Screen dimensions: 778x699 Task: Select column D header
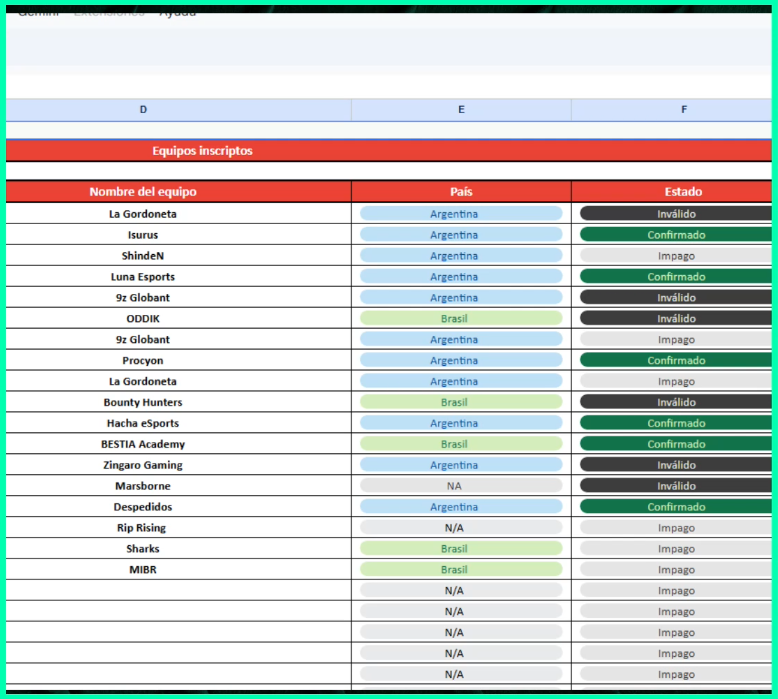pos(179,110)
